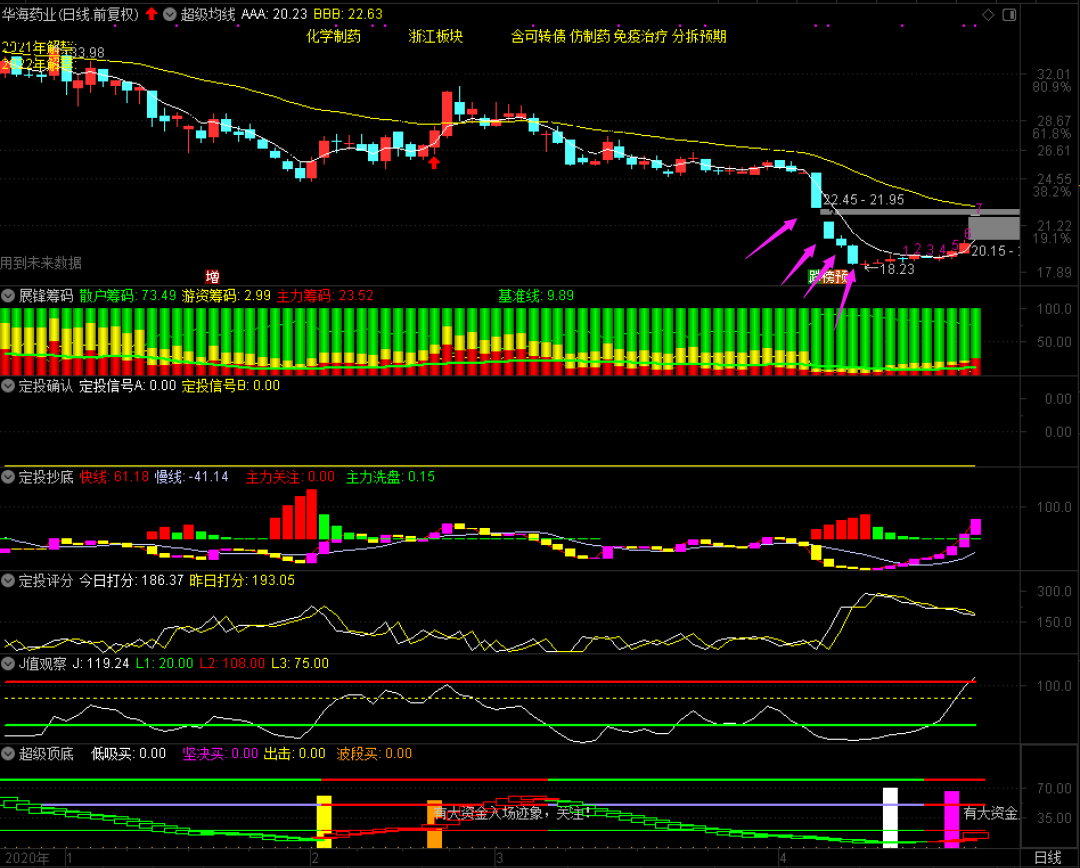This screenshot has width=1080, height=868.
Task: Expand the 定投抄底 indicator menu arrow
Action: [8, 477]
